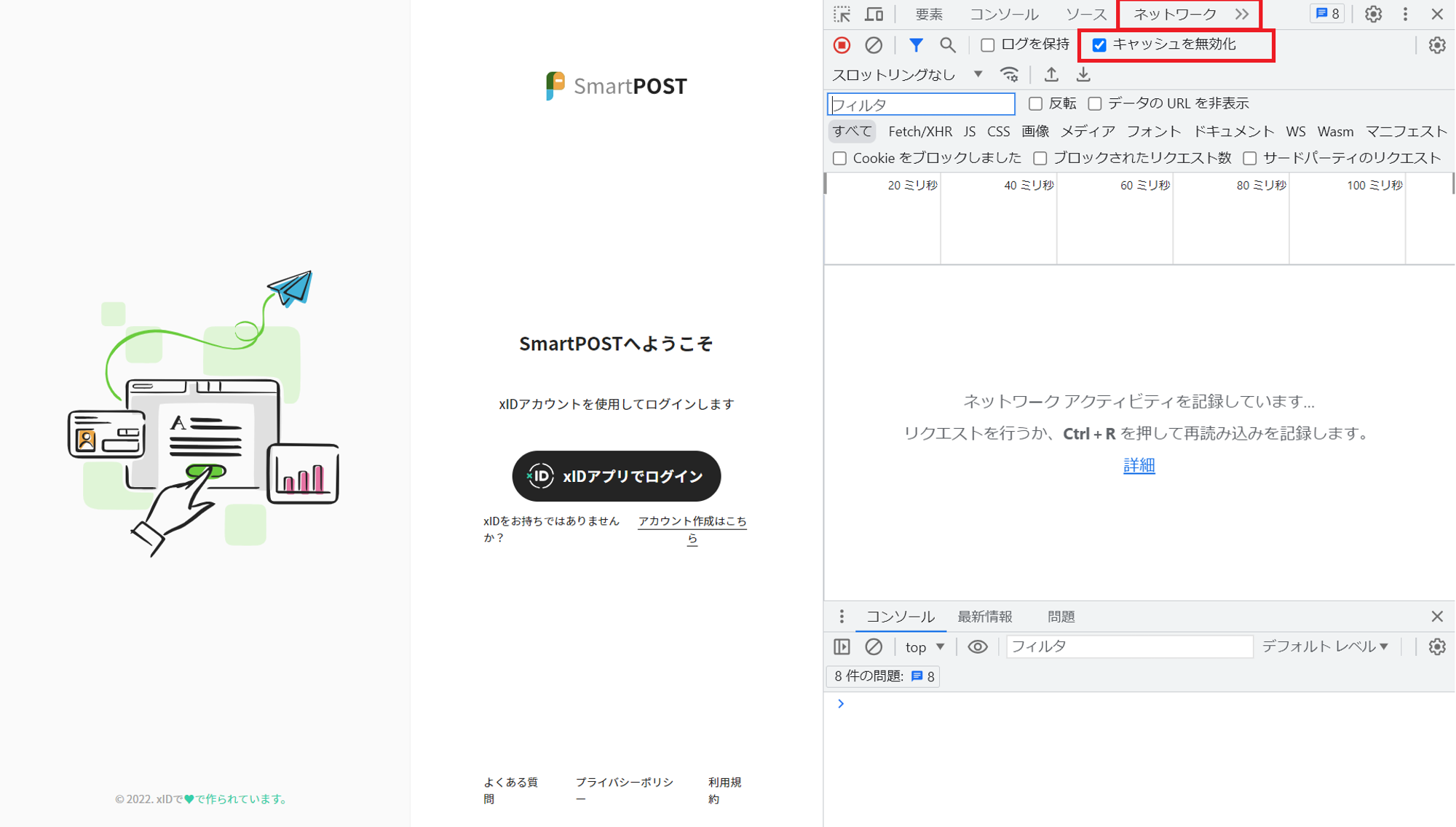Close the console drawer

tap(1436, 617)
